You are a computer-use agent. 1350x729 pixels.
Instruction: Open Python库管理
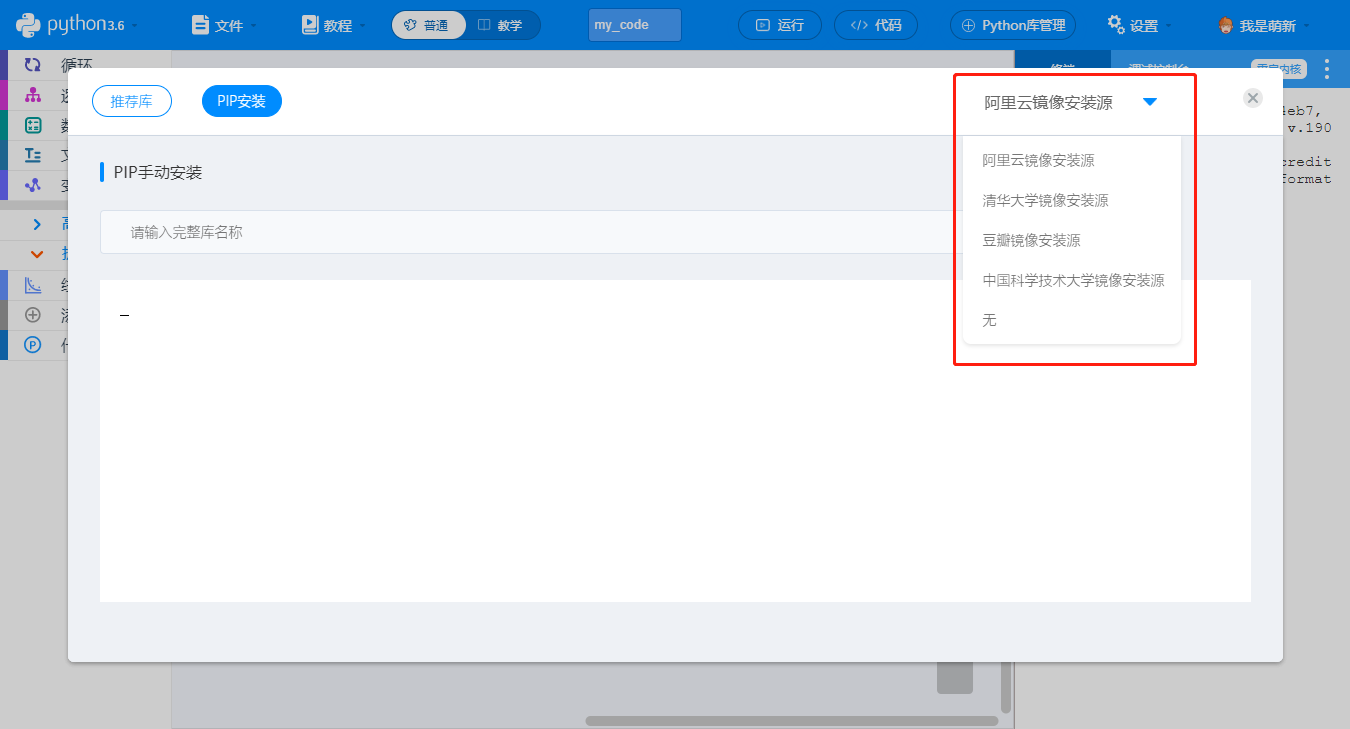1013,25
